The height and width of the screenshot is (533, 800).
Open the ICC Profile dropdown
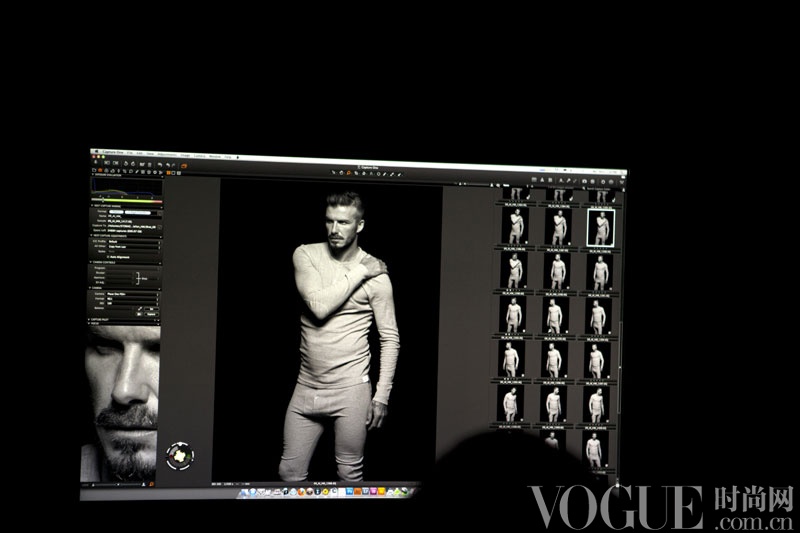click(x=134, y=242)
